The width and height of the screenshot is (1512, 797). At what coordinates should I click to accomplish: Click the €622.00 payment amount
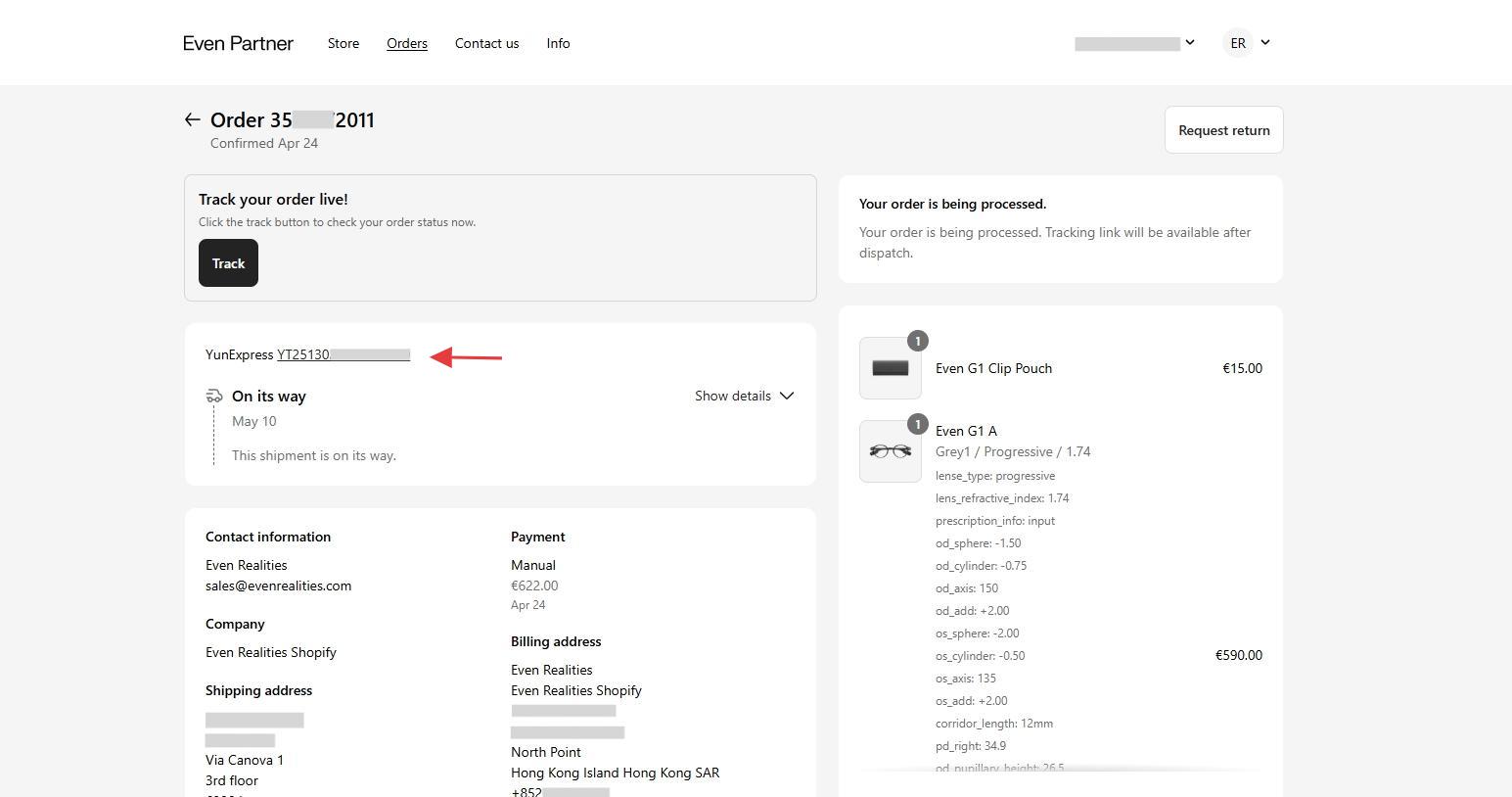(534, 586)
